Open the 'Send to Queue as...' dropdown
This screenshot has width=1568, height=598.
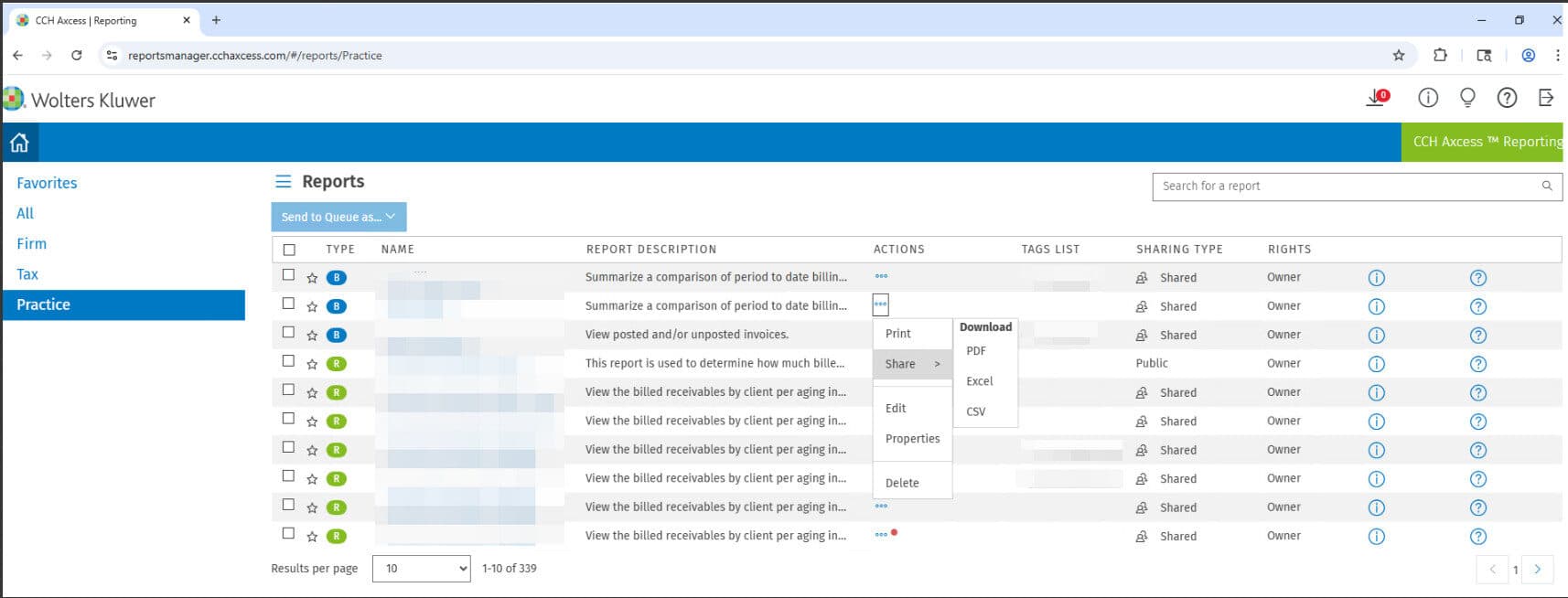pyautogui.click(x=338, y=217)
